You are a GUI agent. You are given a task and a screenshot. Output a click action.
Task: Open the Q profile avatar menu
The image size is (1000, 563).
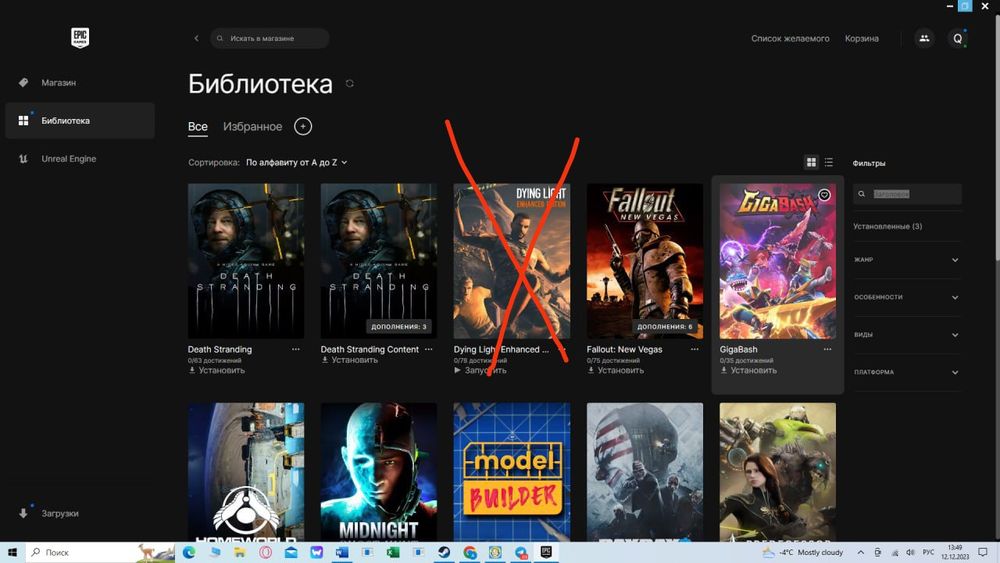tap(957, 38)
